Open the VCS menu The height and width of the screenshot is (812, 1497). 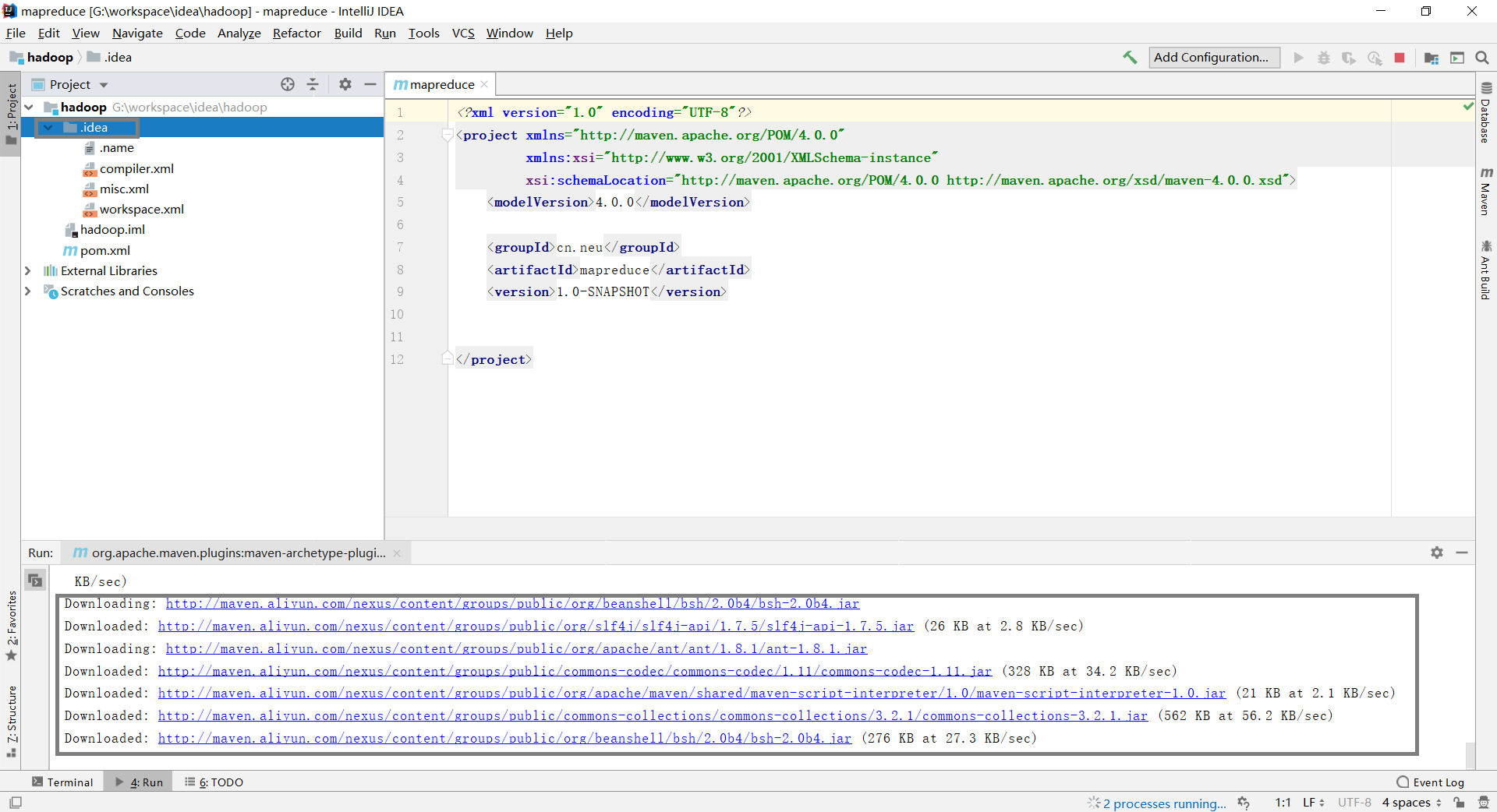point(463,33)
